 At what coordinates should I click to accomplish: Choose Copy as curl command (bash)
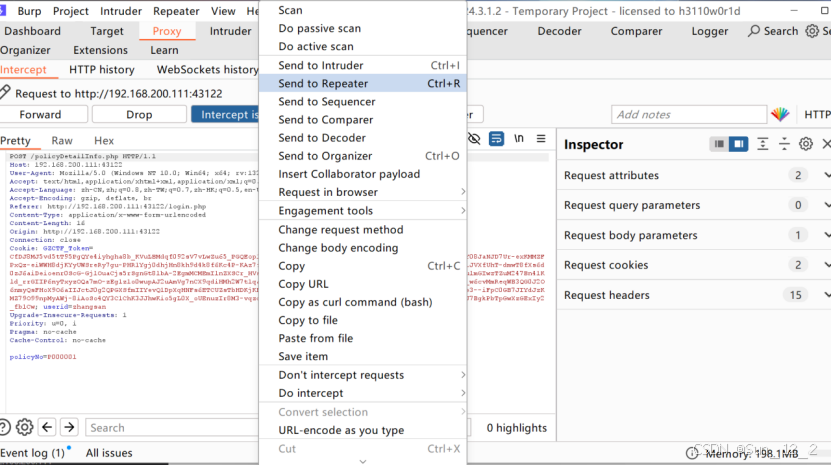pos(363,302)
